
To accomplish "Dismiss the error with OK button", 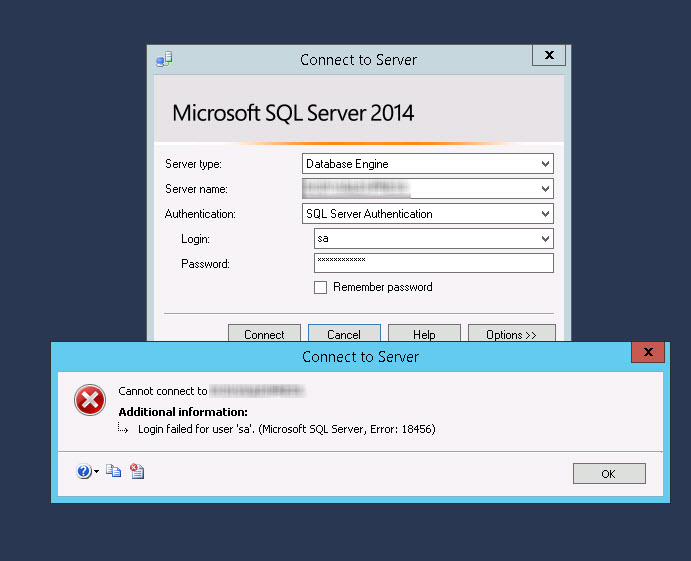I will pos(609,473).
